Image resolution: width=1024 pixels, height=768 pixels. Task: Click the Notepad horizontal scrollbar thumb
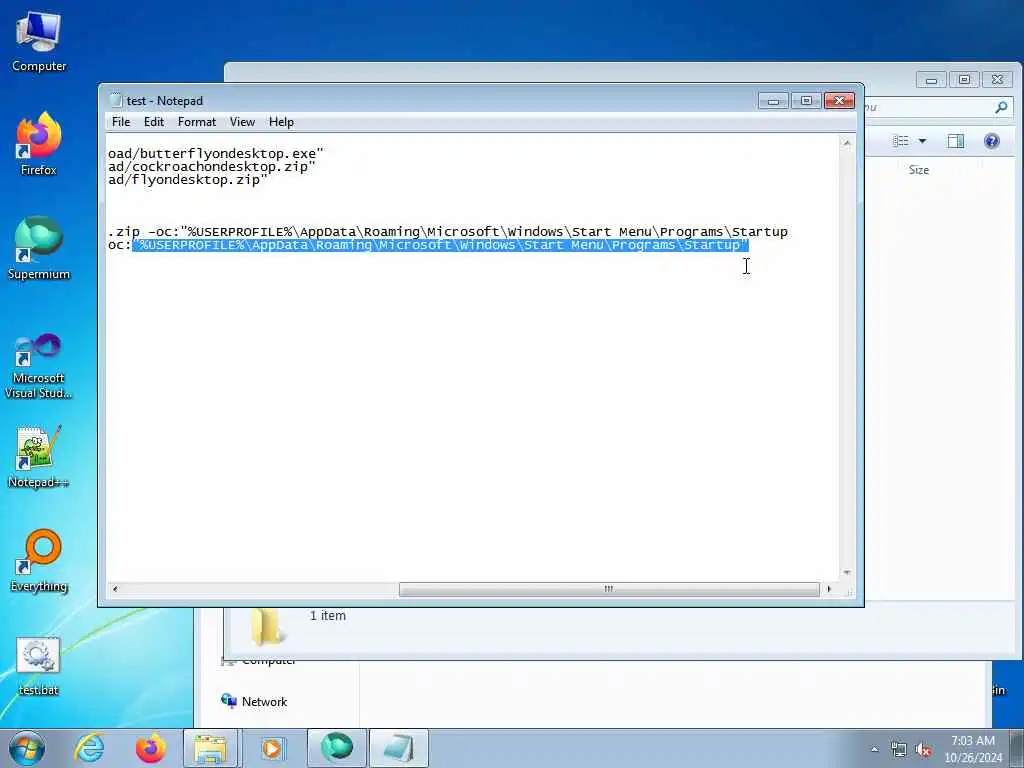point(609,589)
